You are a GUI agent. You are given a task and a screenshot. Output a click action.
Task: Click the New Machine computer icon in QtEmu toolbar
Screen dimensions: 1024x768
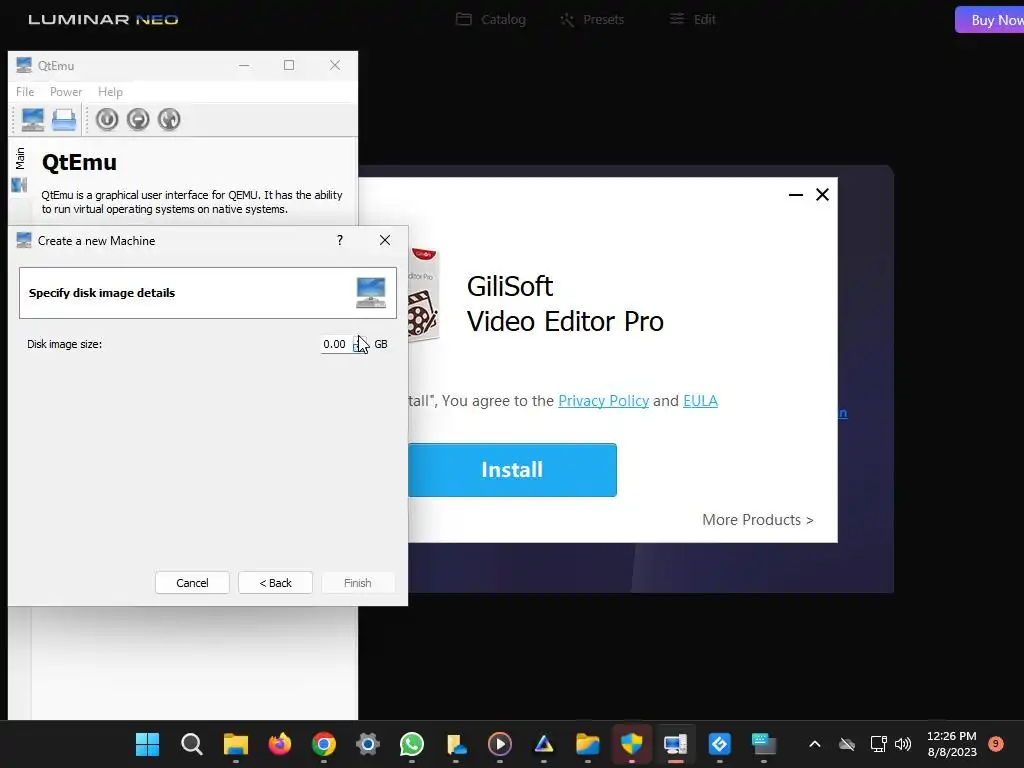33,120
